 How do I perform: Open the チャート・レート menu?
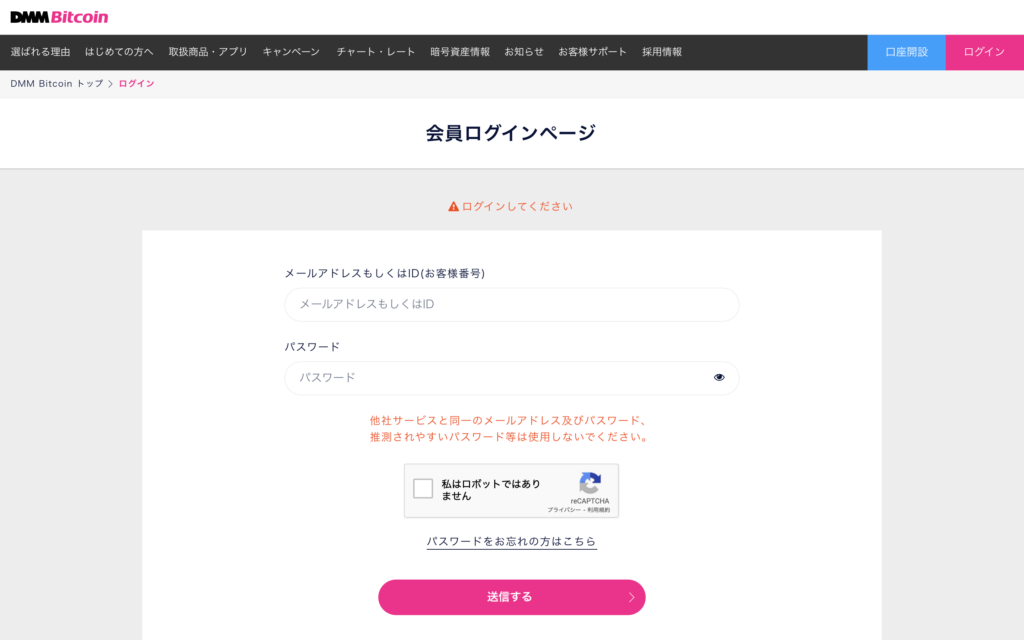[376, 52]
